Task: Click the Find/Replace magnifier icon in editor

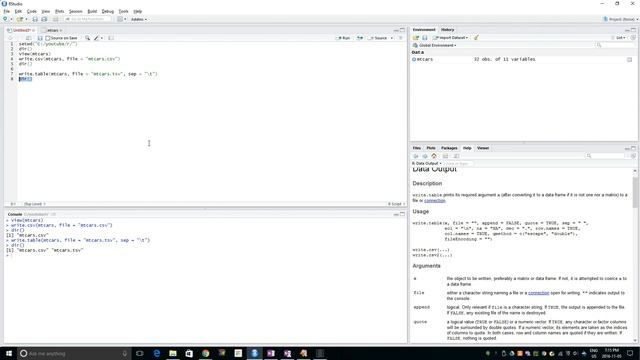Action: tap(87, 38)
